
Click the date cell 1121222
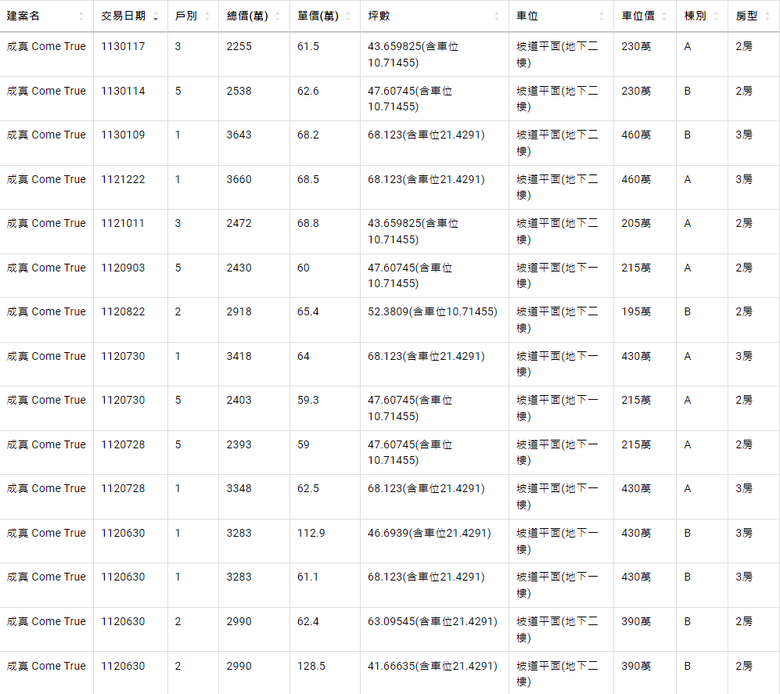pos(123,180)
